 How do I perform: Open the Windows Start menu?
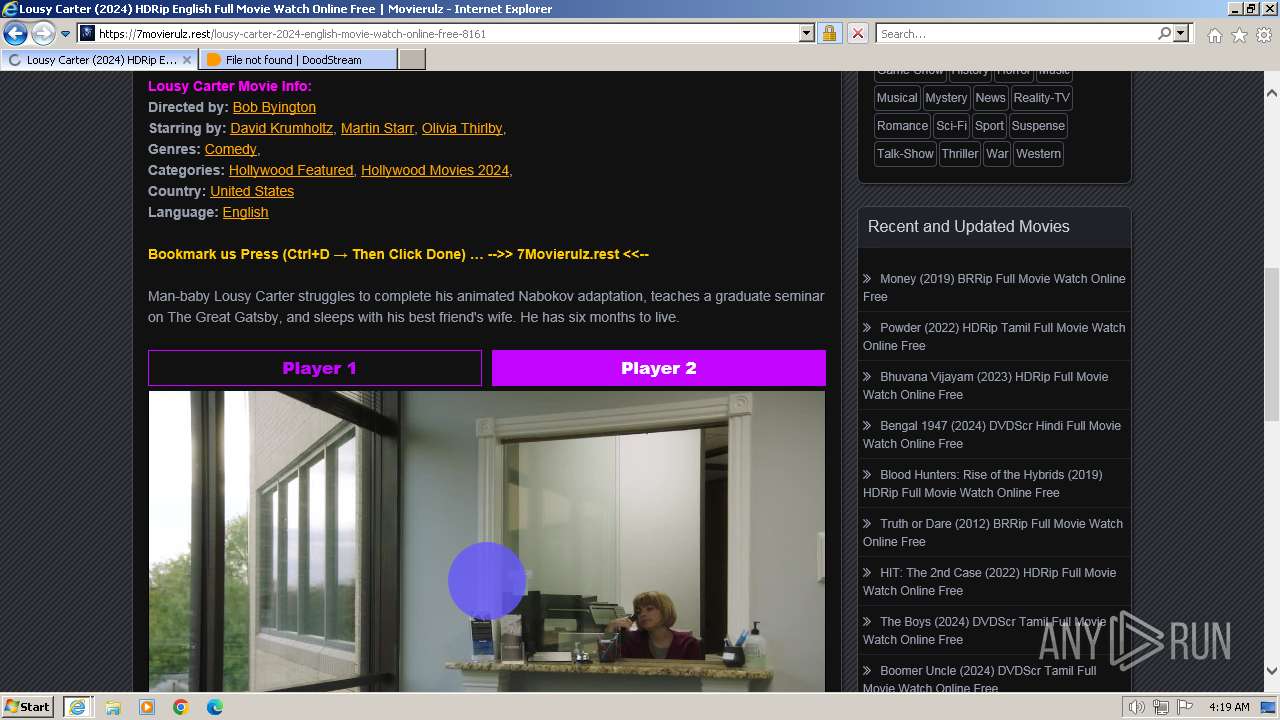point(27,706)
